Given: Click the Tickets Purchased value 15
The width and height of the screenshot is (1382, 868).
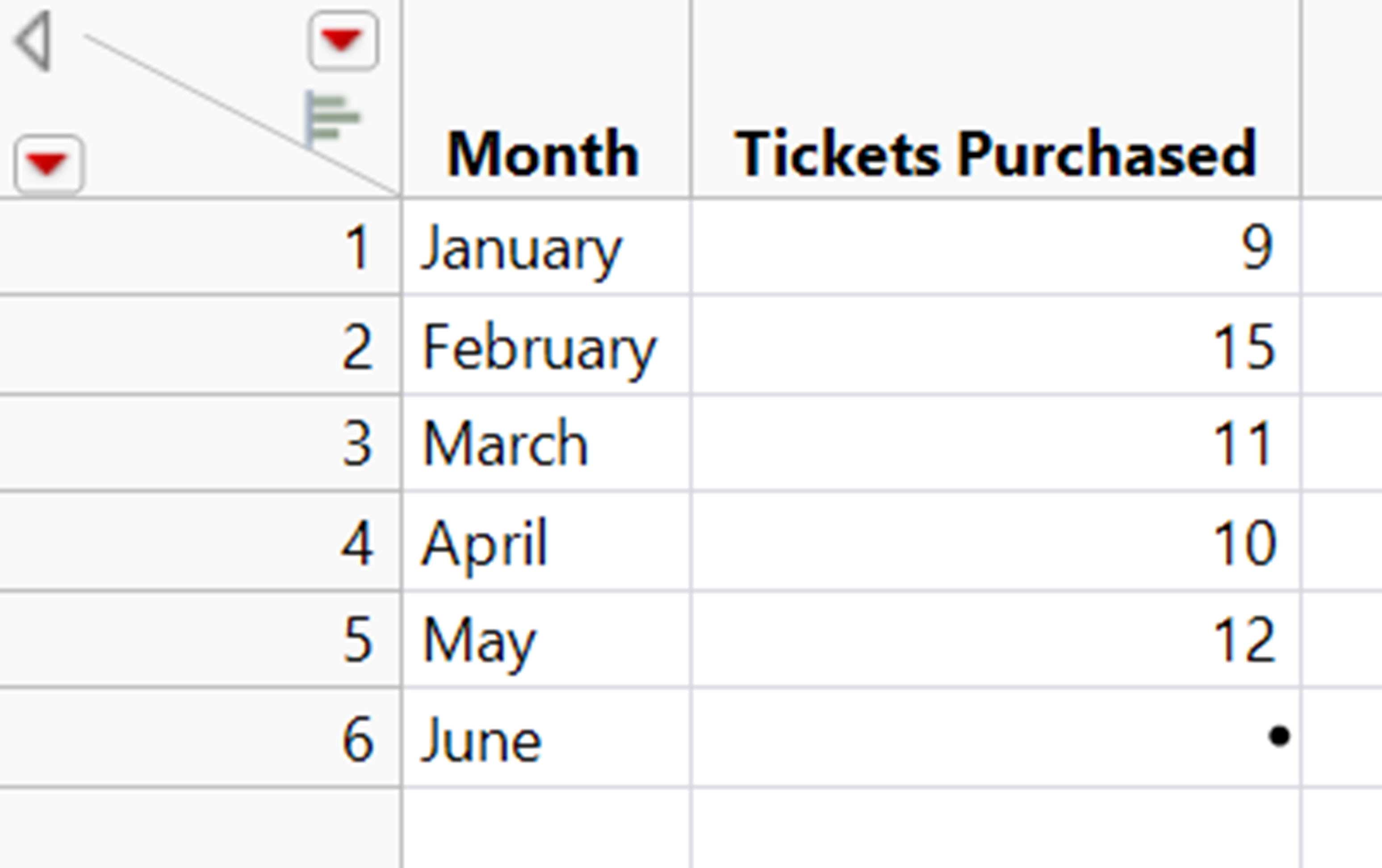Looking at the screenshot, I should 996,345.
